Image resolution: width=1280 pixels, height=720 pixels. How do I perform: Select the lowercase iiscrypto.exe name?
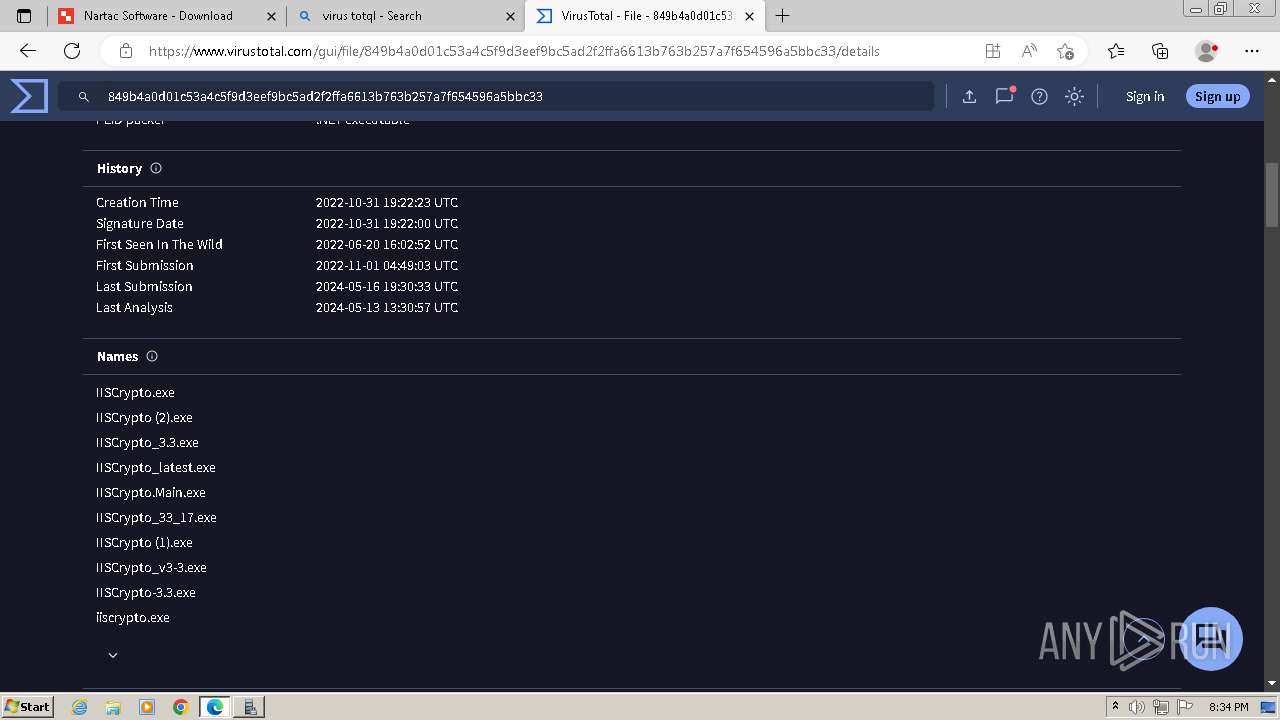coord(133,617)
